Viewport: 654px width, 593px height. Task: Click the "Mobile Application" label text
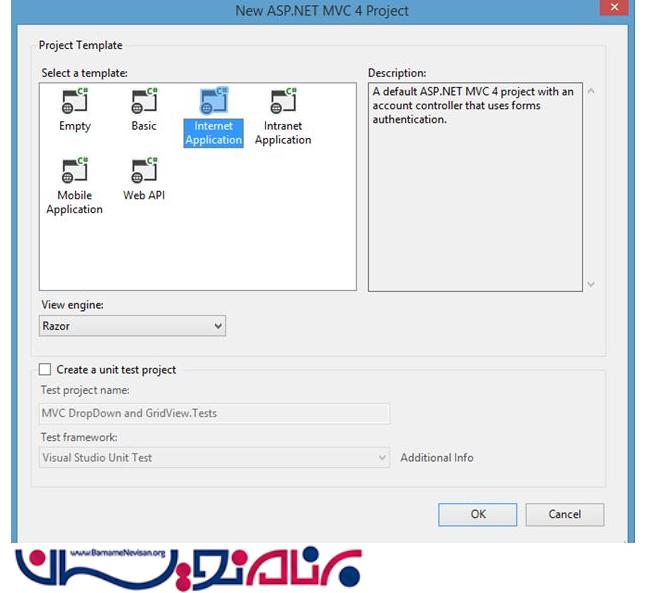click(75, 202)
